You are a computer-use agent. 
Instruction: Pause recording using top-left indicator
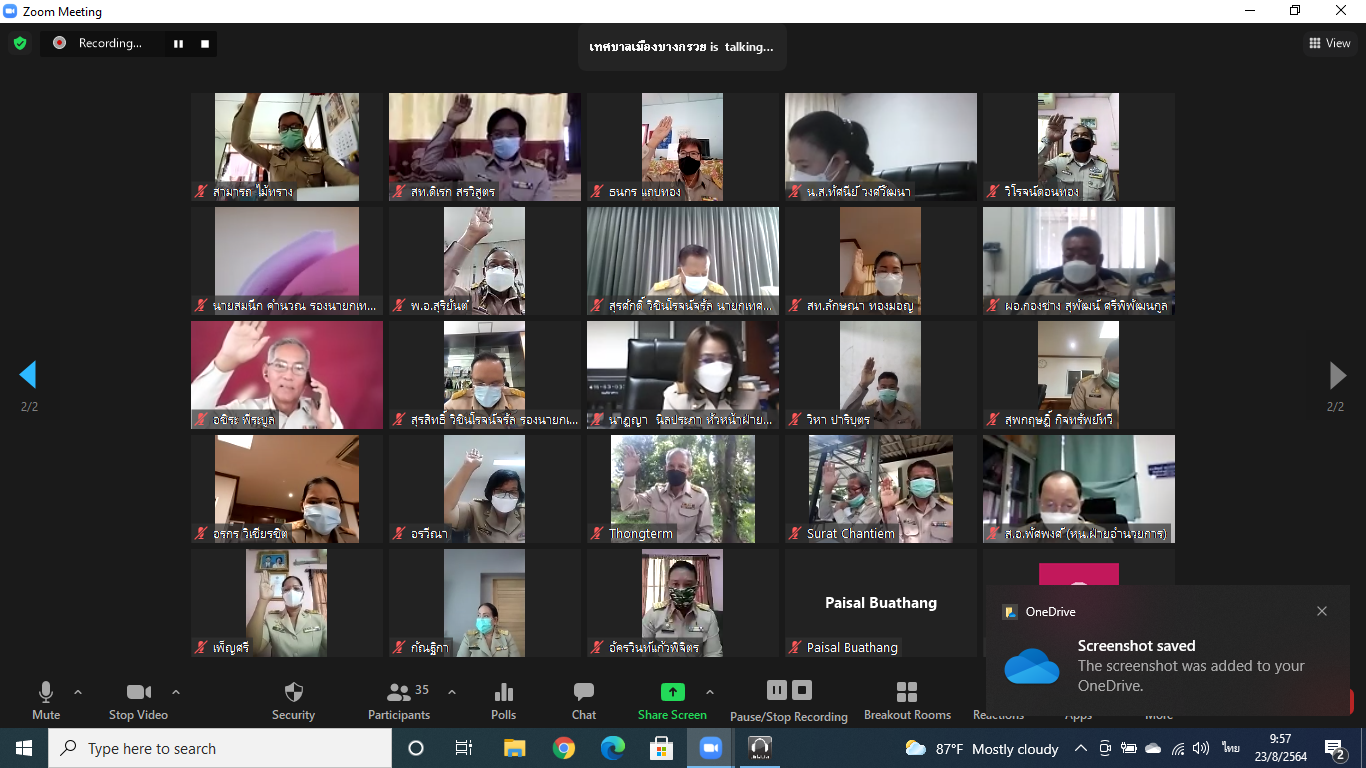tap(179, 43)
